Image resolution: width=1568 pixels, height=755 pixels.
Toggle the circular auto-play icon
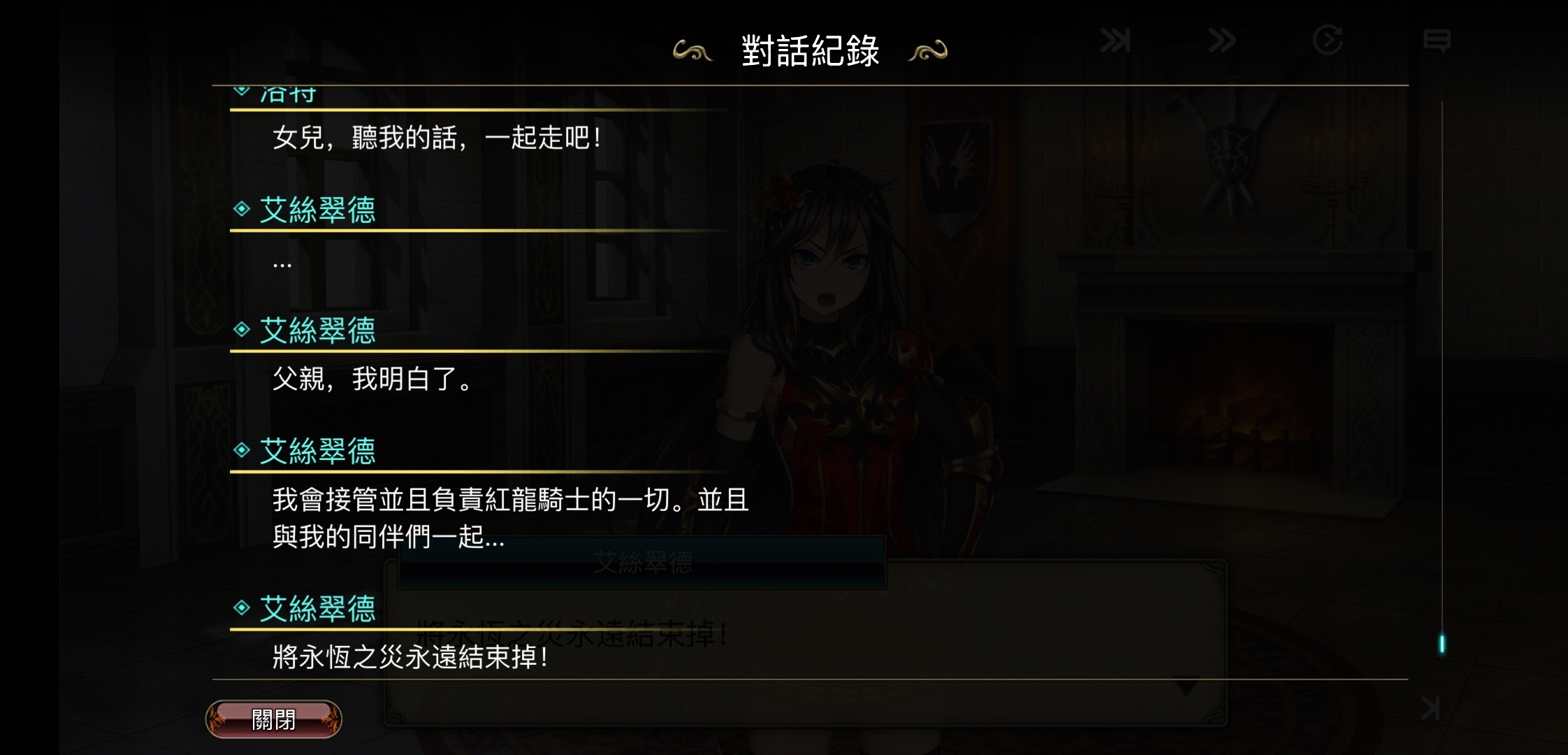point(1328,40)
